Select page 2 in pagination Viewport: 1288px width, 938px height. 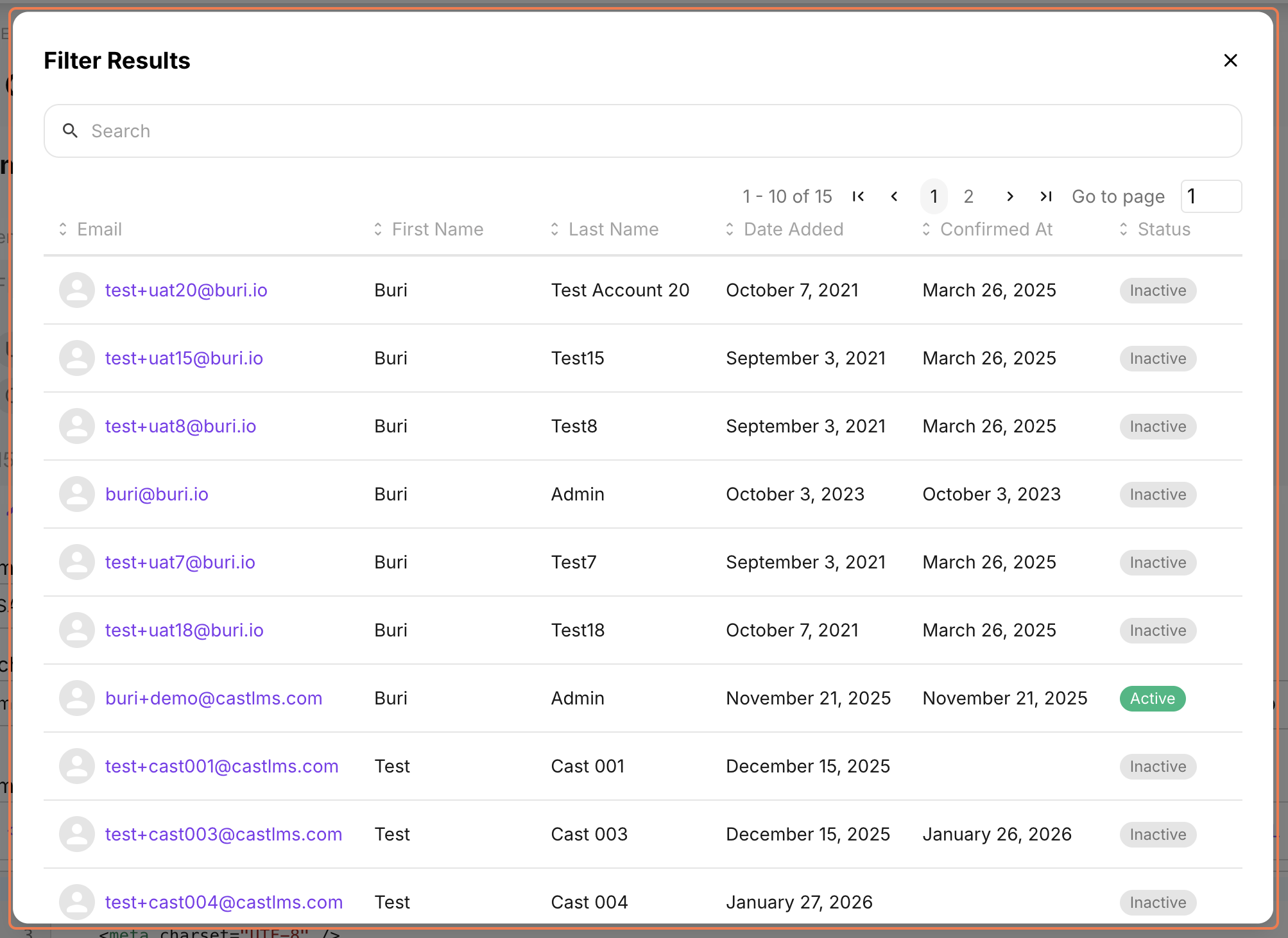(x=968, y=196)
